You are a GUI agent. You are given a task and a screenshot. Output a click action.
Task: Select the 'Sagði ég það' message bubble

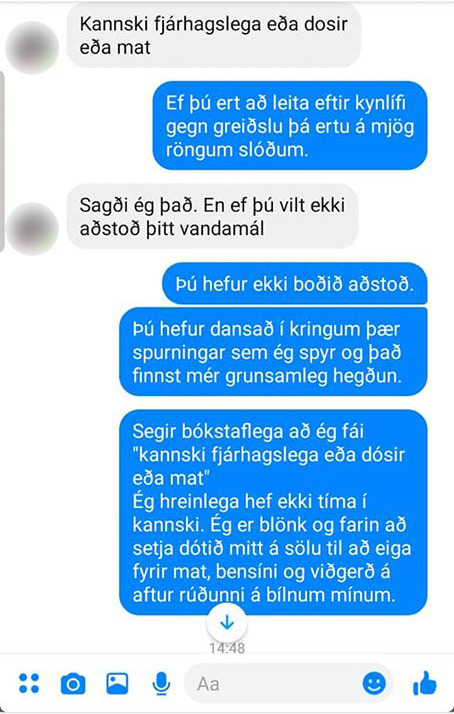[212, 217]
